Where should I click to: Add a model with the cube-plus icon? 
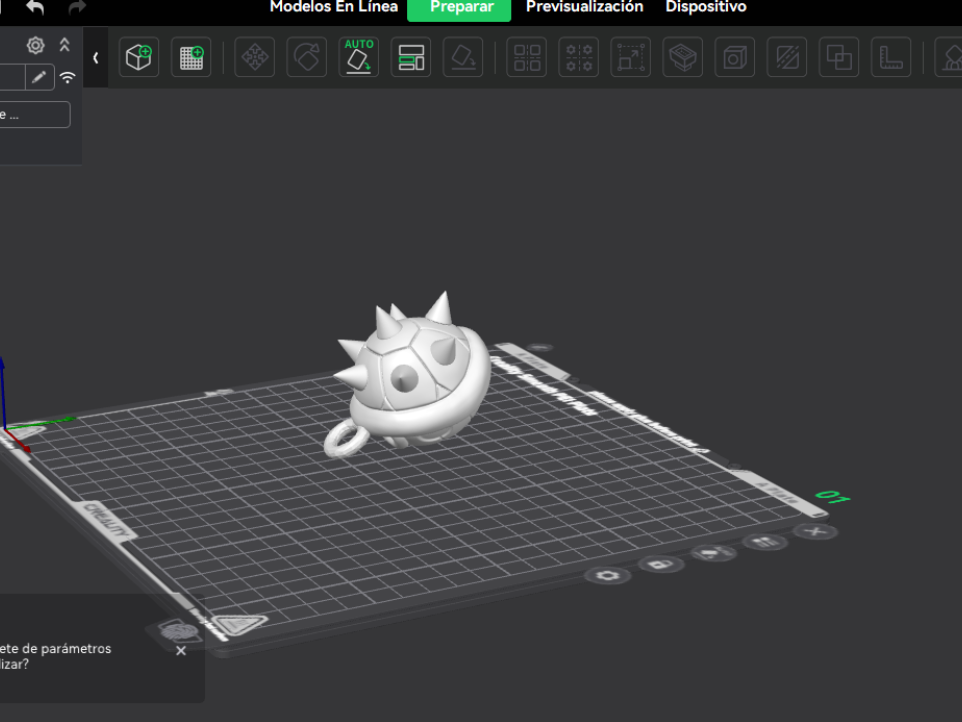[x=139, y=57]
